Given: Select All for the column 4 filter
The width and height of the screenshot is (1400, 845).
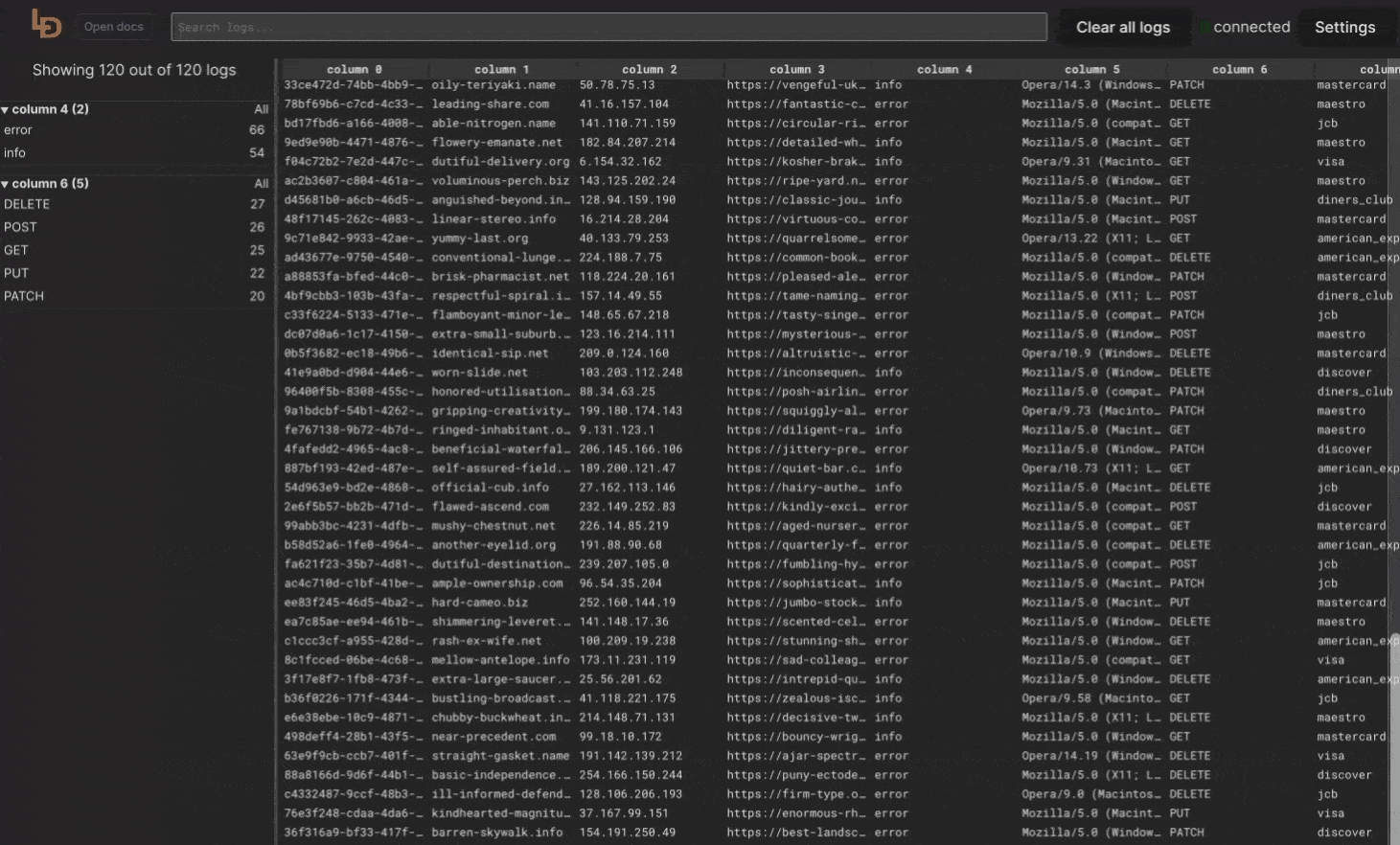Looking at the screenshot, I should tap(261, 109).
